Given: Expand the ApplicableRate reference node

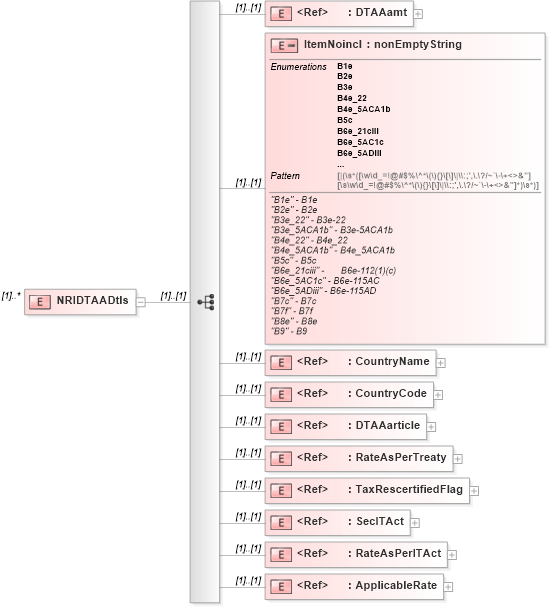Looking at the screenshot, I should (448, 587).
